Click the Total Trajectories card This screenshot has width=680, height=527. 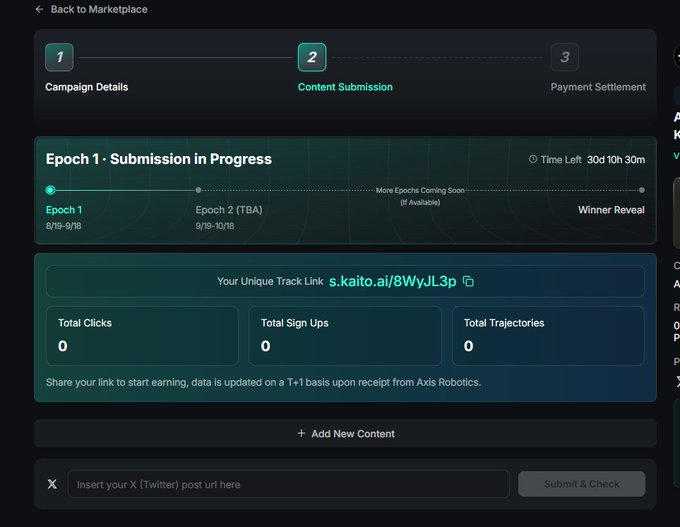[548, 336]
